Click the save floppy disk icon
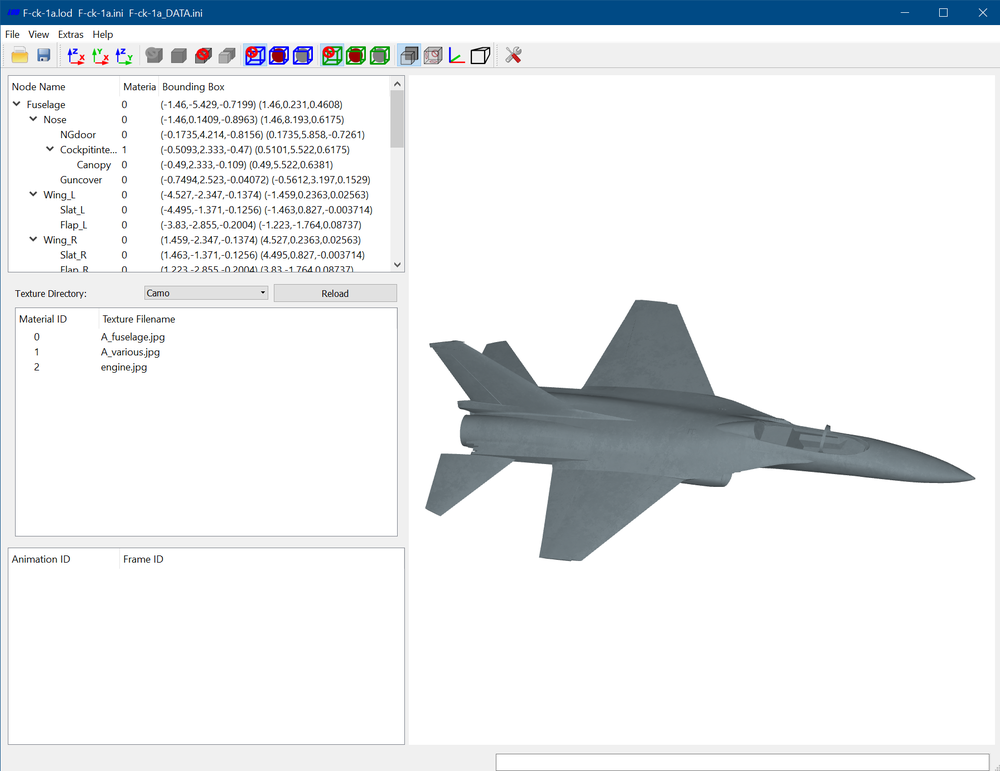Screen dimensions: 1000x771 pyautogui.click(x=43, y=55)
